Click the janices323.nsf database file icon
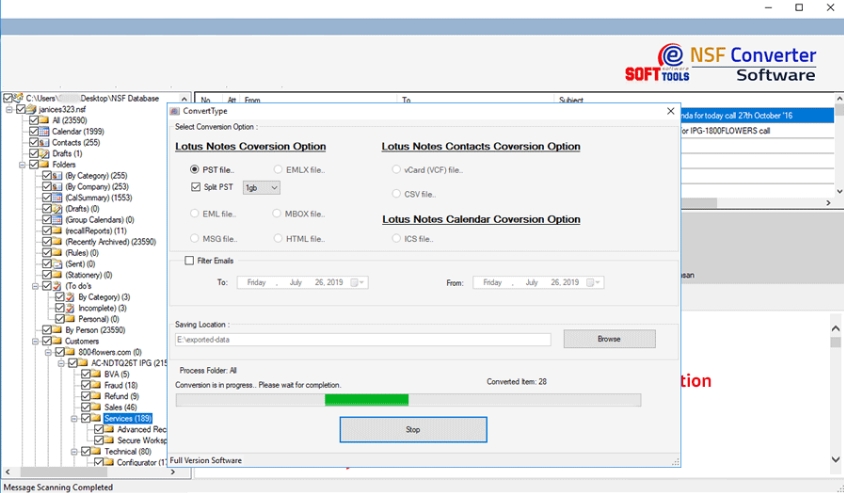 point(31,109)
